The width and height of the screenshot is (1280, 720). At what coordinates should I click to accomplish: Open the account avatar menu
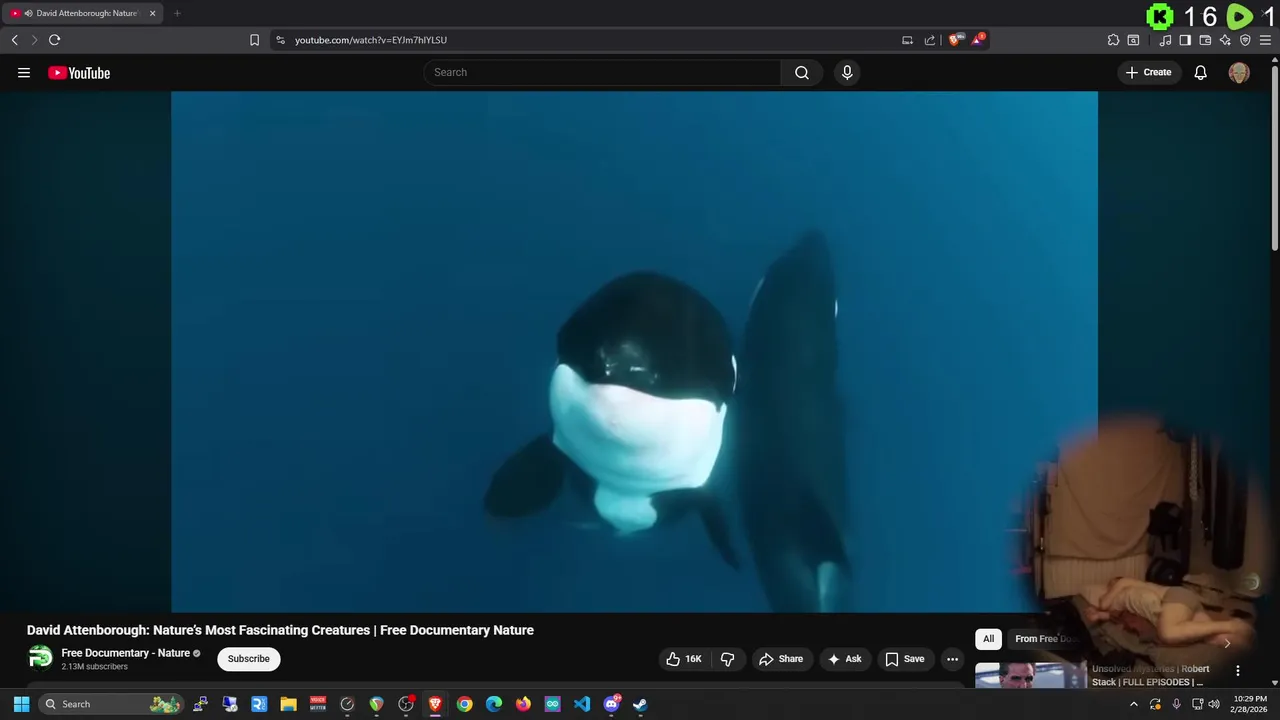[x=1239, y=72]
